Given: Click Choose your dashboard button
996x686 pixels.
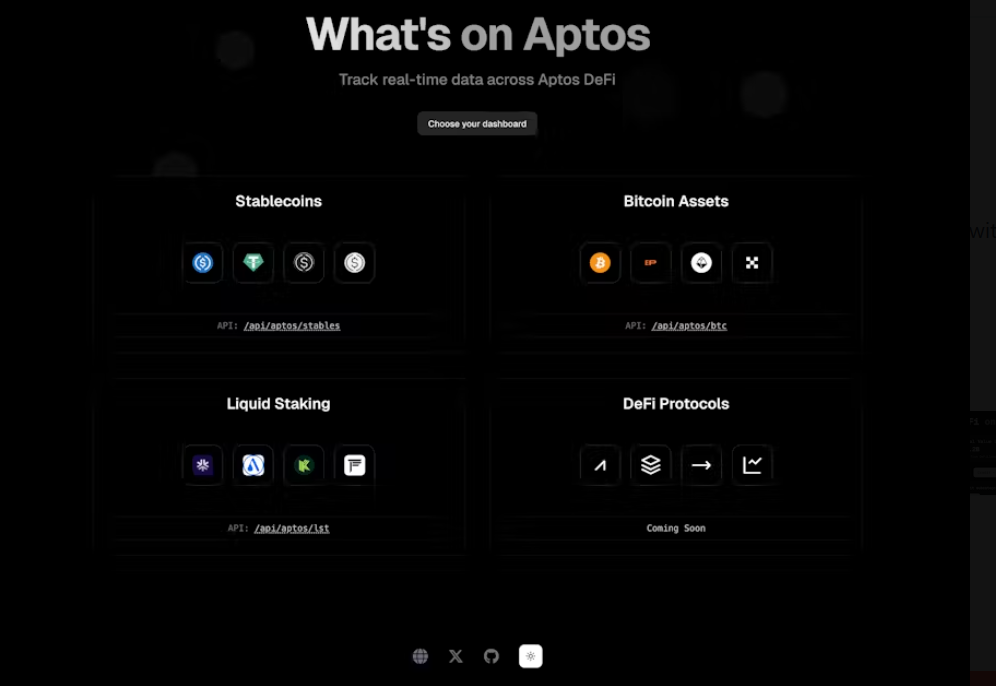Looking at the screenshot, I should tap(477, 124).
